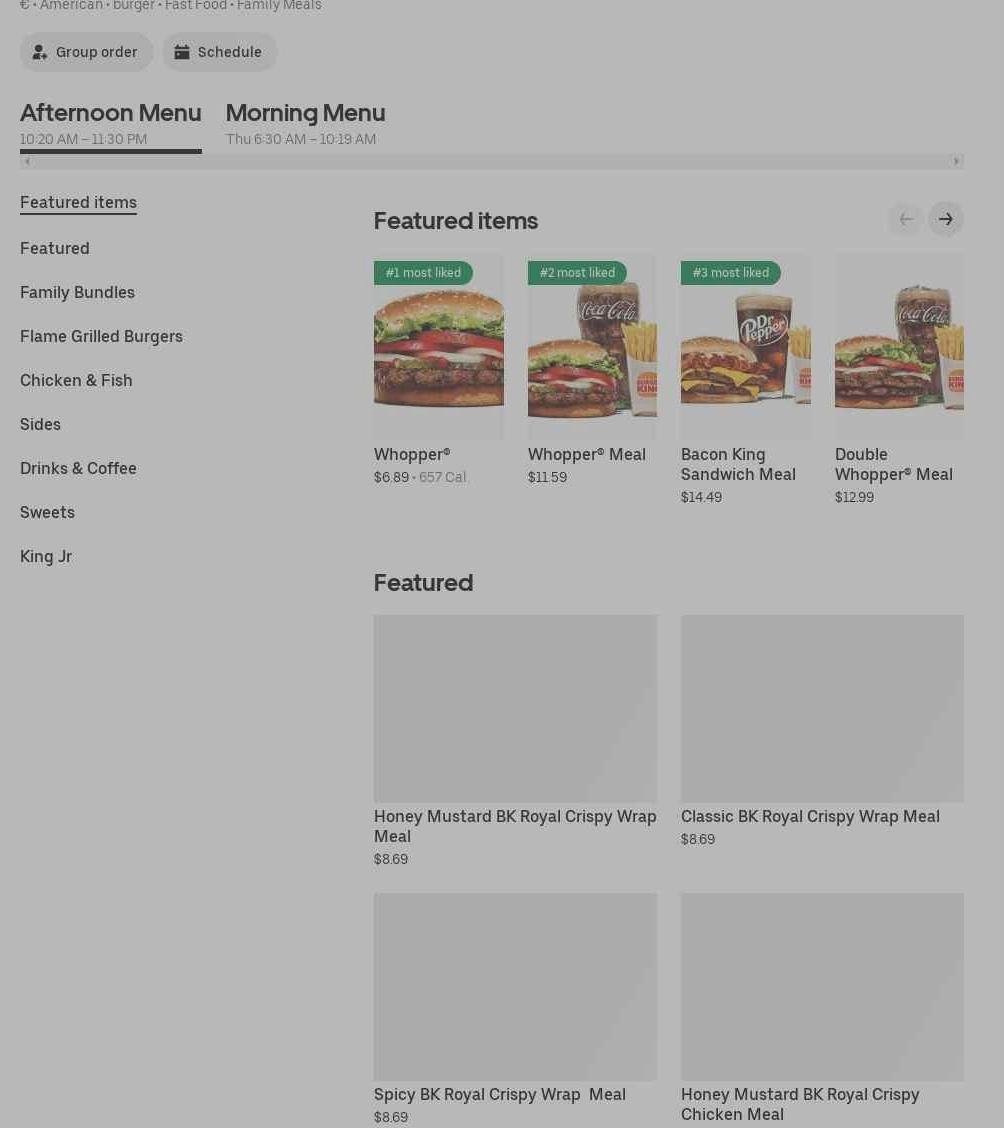
Task: Go back with the left carousel arrow
Action: 906,219
